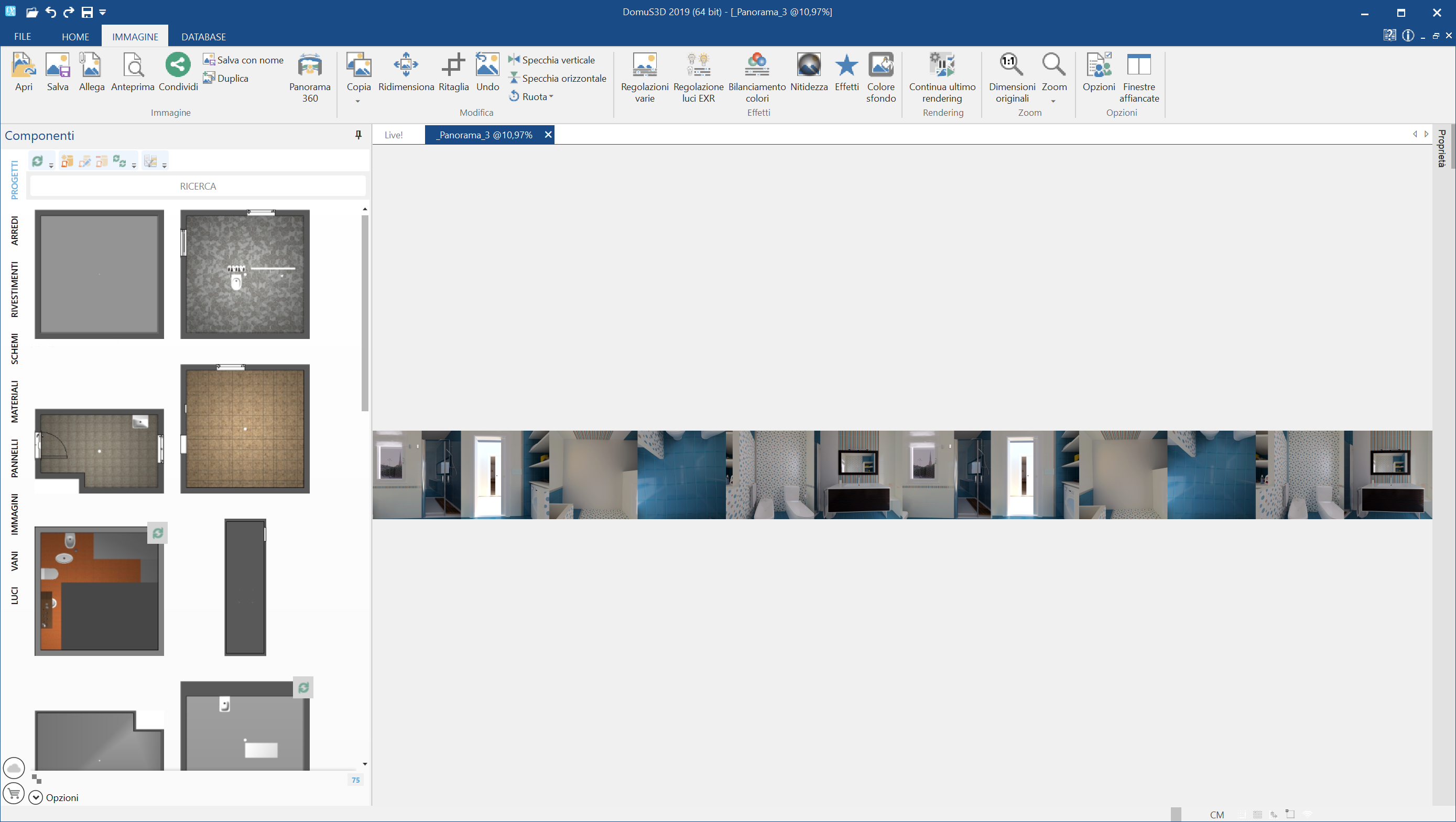Duplicate the image with Duplica

[225, 78]
